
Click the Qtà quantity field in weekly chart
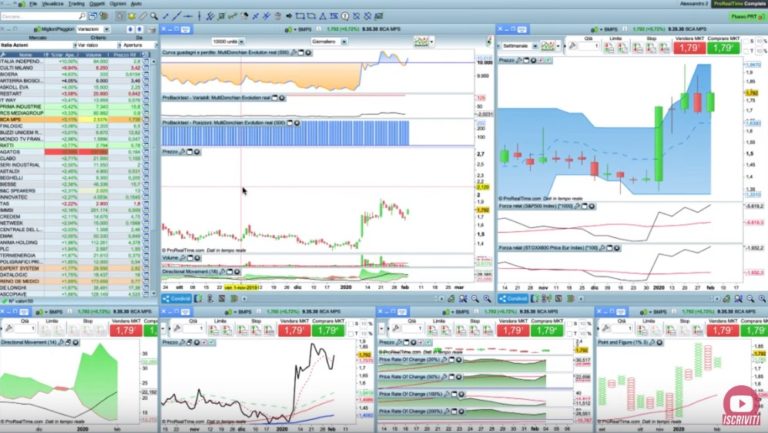pyautogui.click(x=589, y=46)
